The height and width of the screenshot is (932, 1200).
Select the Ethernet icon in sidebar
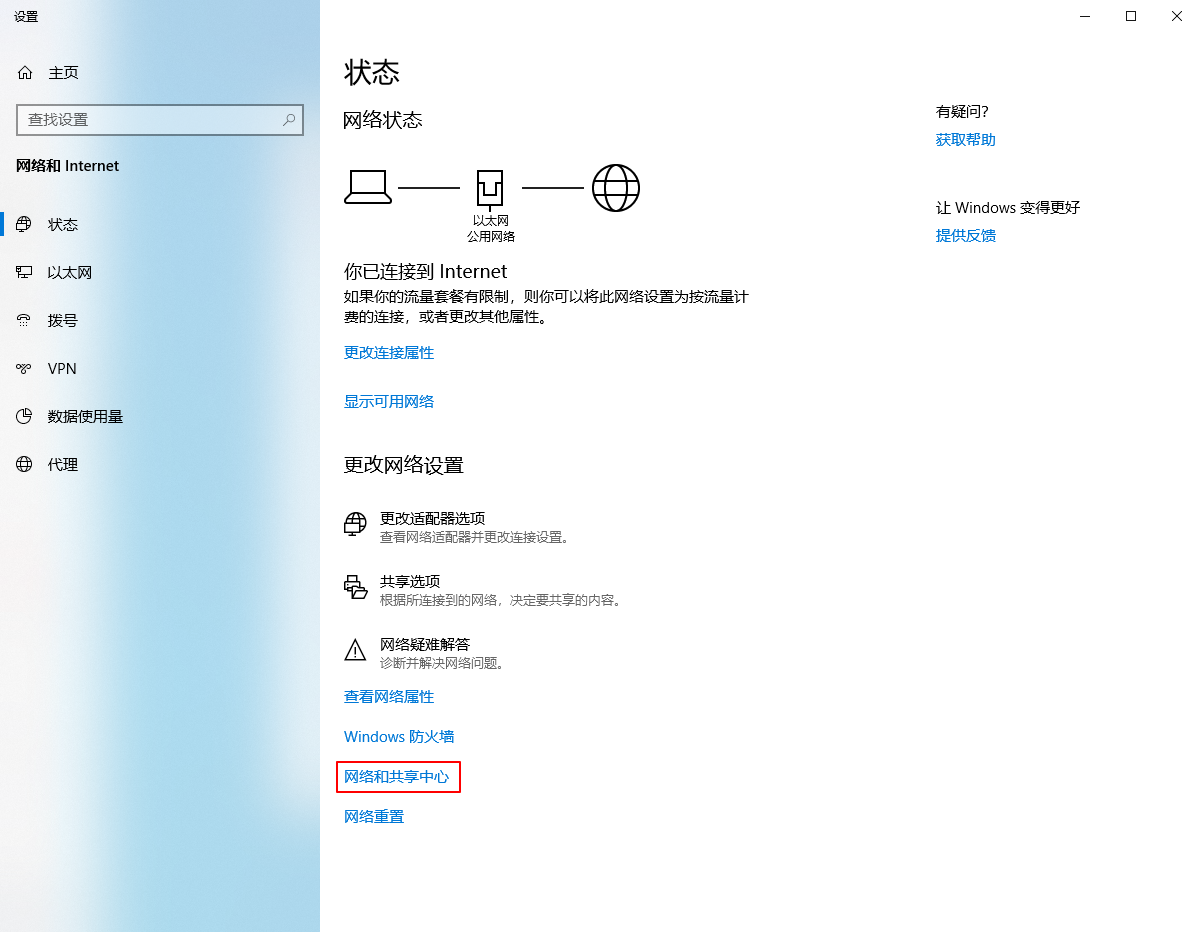[x=25, y=272]
